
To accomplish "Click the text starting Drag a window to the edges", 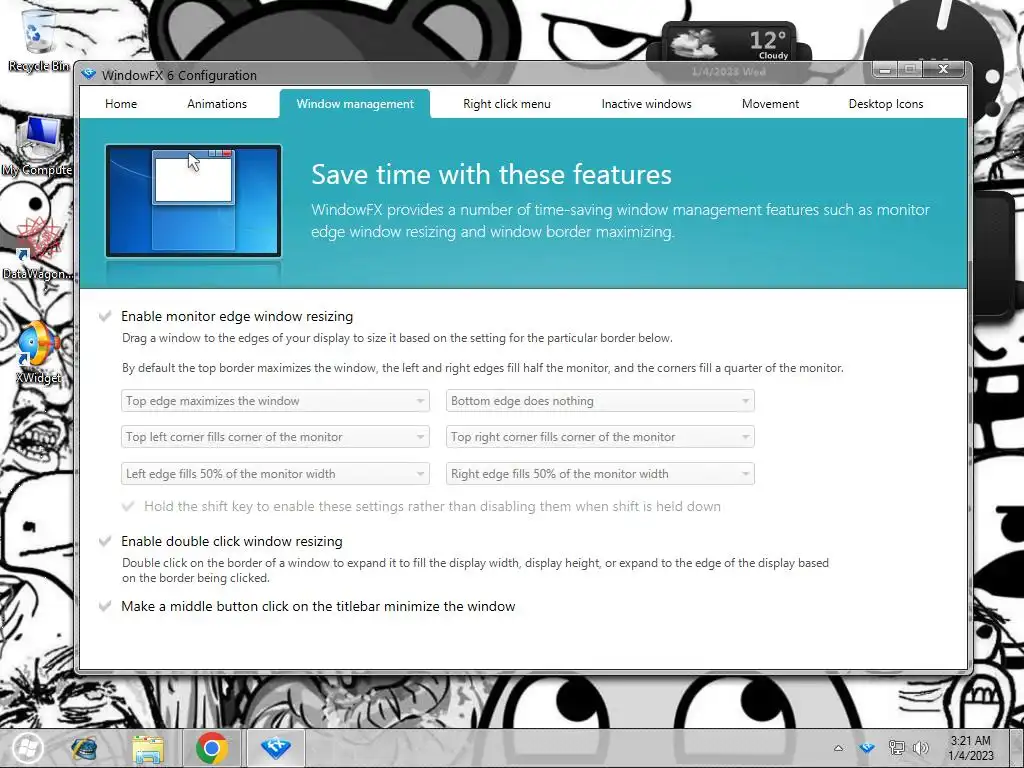I will tap(397, 338).
